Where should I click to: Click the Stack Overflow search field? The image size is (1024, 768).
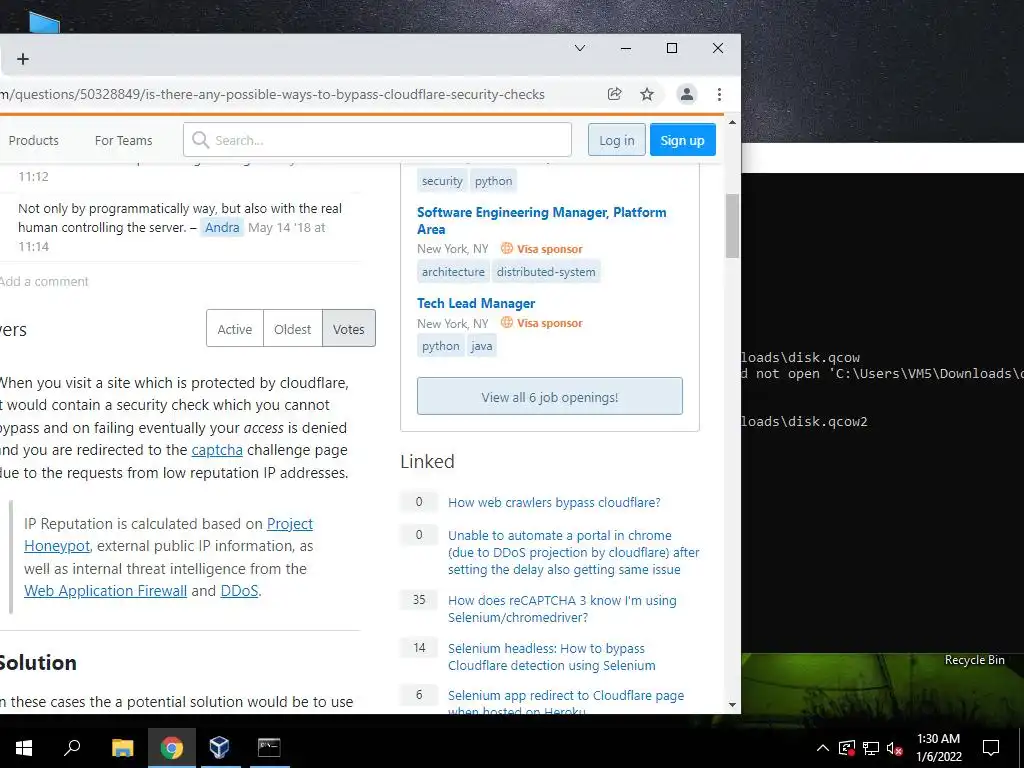(377, 140)
